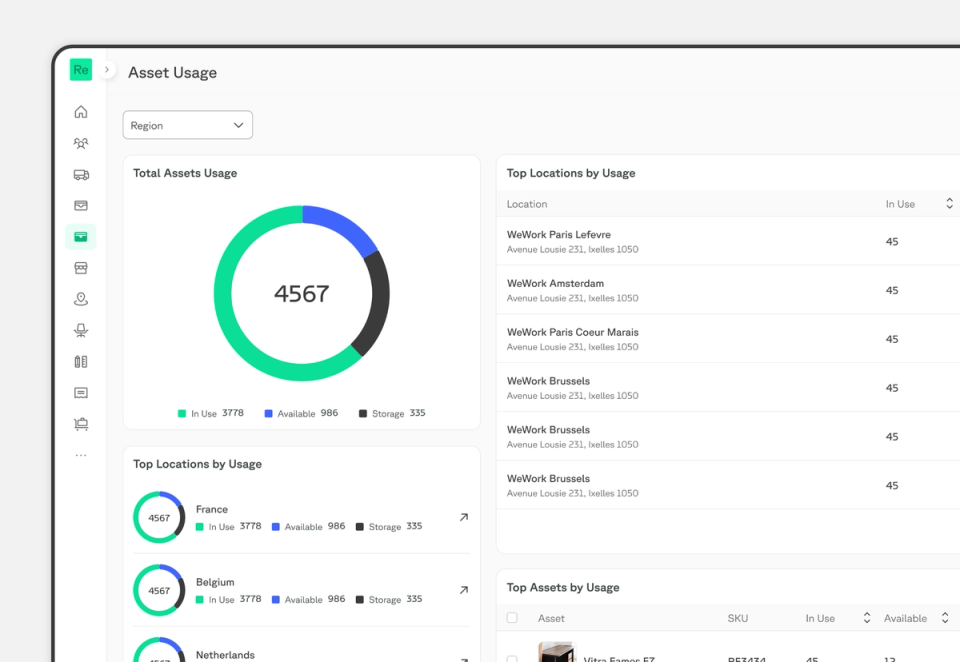Expand the sidebar with the chevron arrow
Image resolution: width=960 pixels, height=662 pixels.
(107, 70)
